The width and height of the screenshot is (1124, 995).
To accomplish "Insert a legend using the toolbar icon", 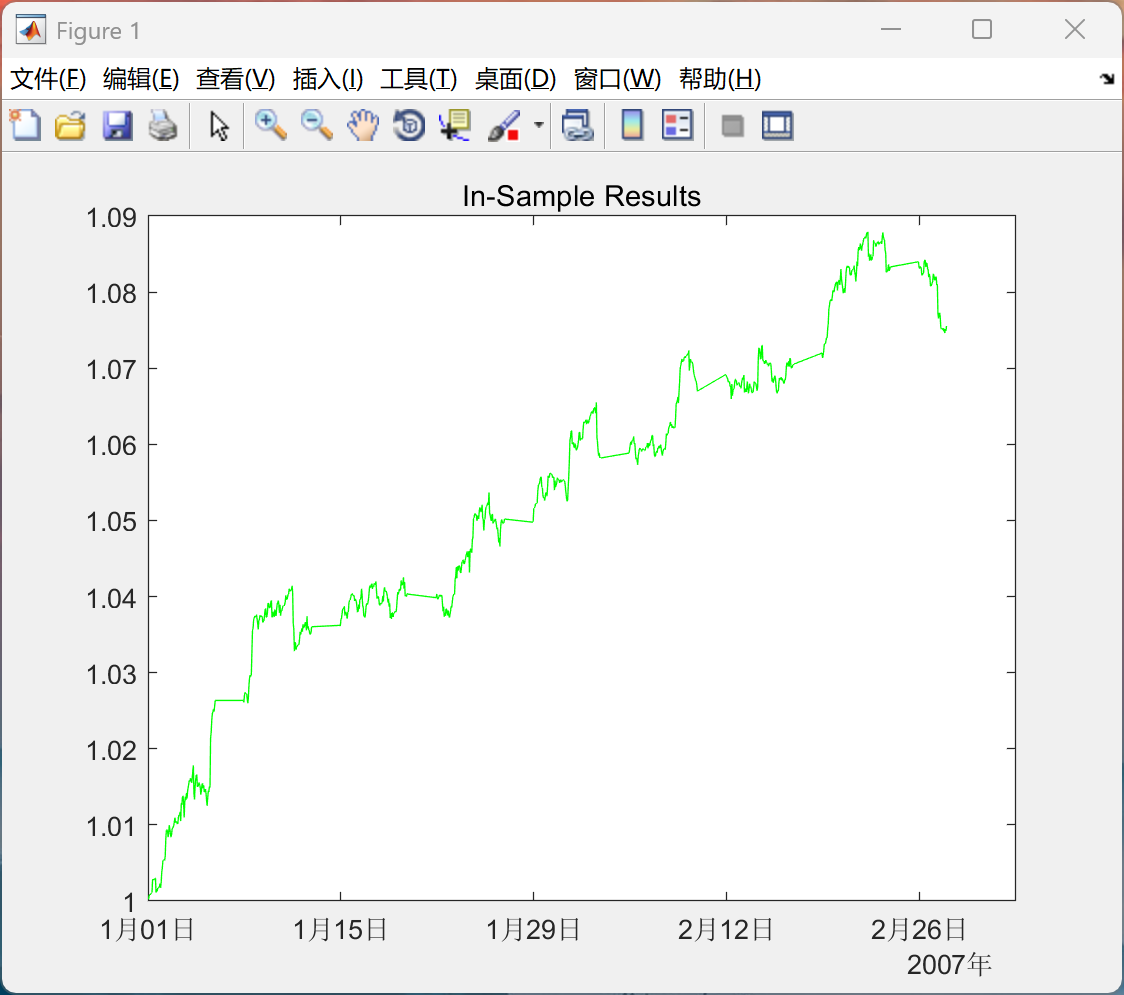I will pyautogui.click(x=677, y=125).
